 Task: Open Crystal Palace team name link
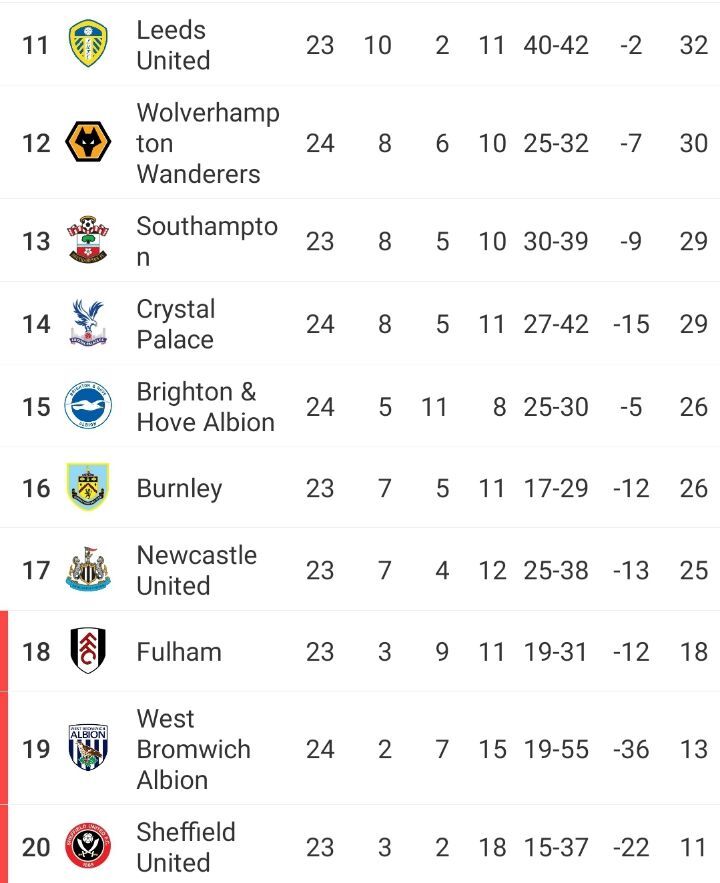pyautogui.click(x=175, y=324)
